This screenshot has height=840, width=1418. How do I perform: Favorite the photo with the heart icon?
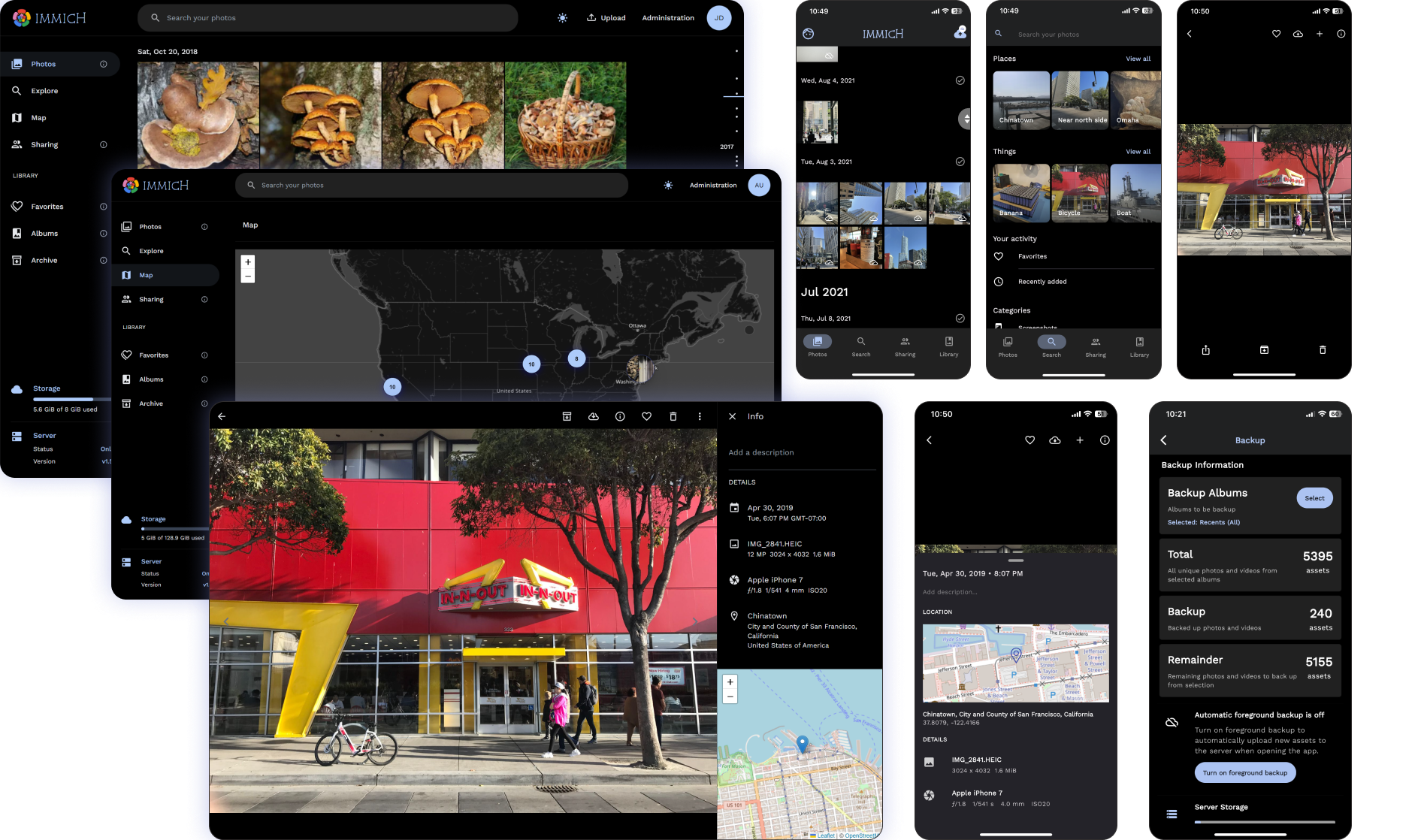(646, 416)
